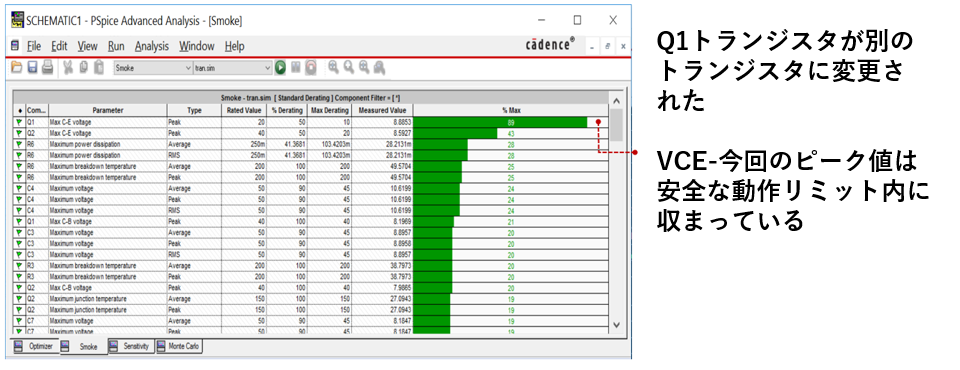The width and height of the screenshot is (960, 370).
Task: Open the Run menu
Action: [x=116, y=46]
